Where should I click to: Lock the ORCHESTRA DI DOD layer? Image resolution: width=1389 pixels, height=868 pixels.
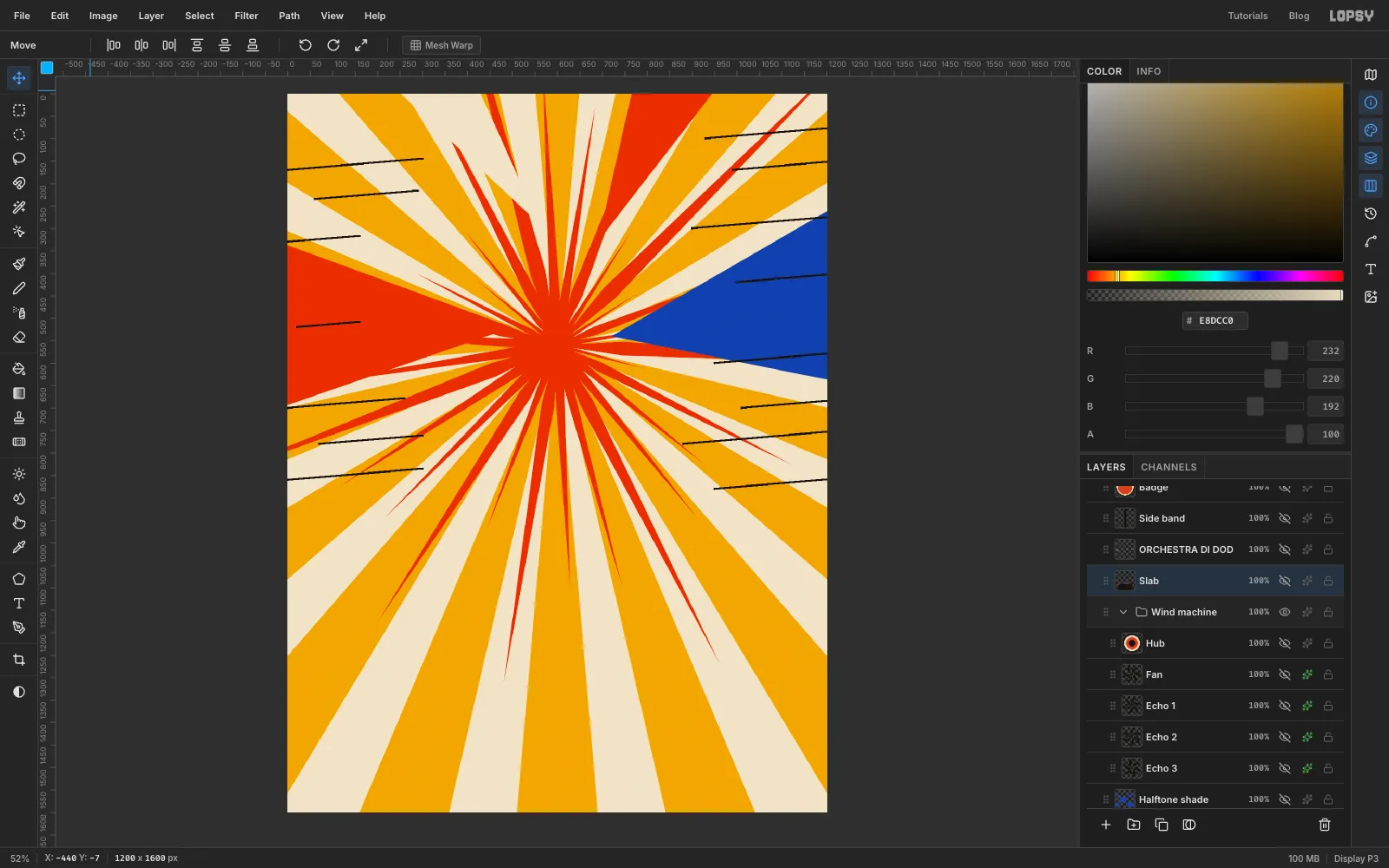pos(1328,549)
